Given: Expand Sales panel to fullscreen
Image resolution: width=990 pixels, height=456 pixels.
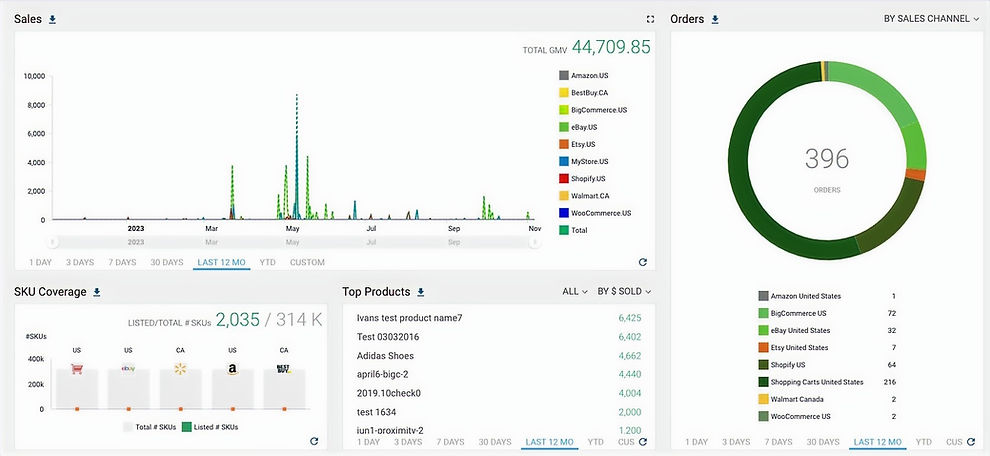Looking at the screenshot, I should (650, 19).
